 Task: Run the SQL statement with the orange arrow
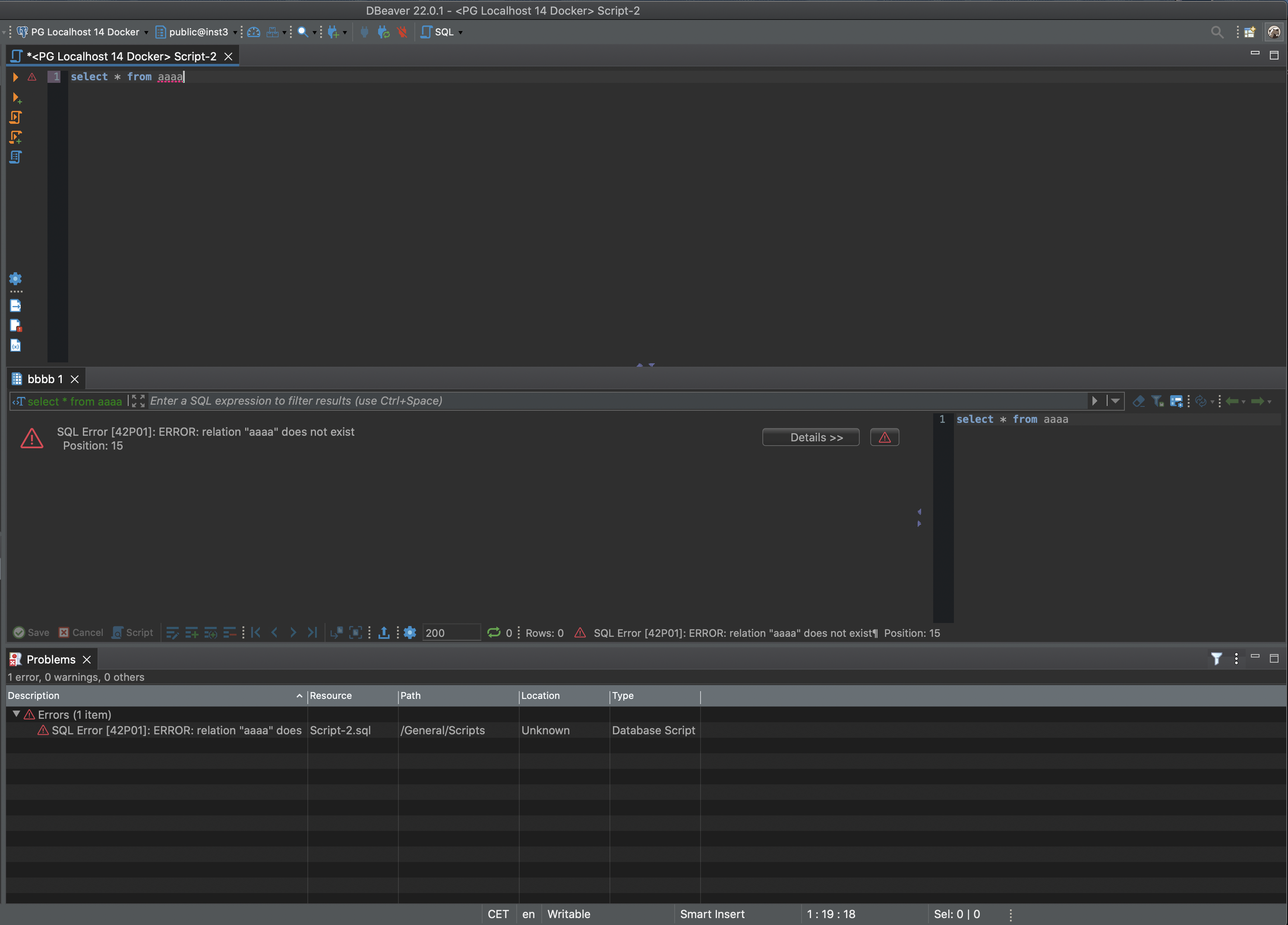[x=16, y=78]
